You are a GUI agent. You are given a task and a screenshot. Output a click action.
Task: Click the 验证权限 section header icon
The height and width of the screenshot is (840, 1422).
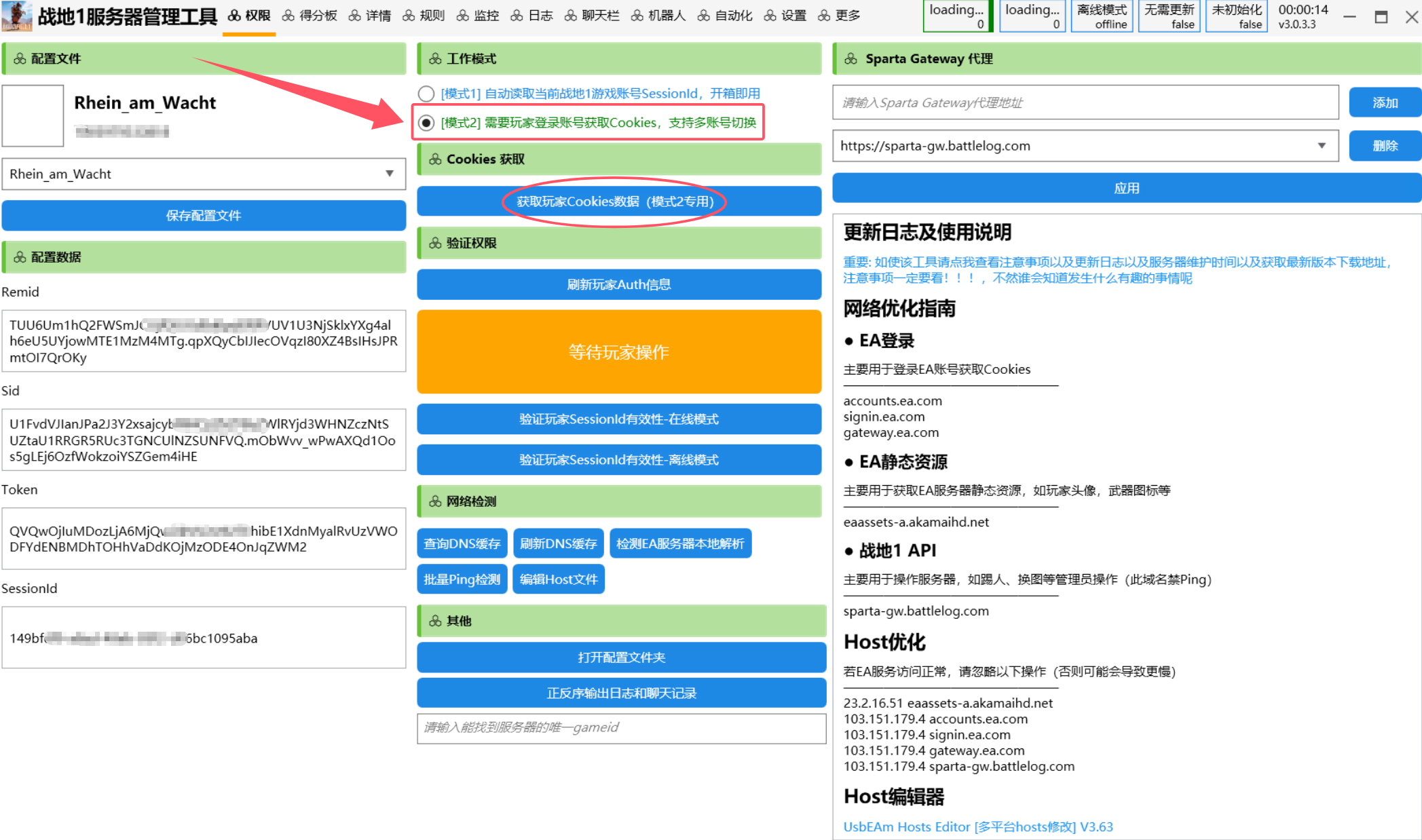[435, 243]
